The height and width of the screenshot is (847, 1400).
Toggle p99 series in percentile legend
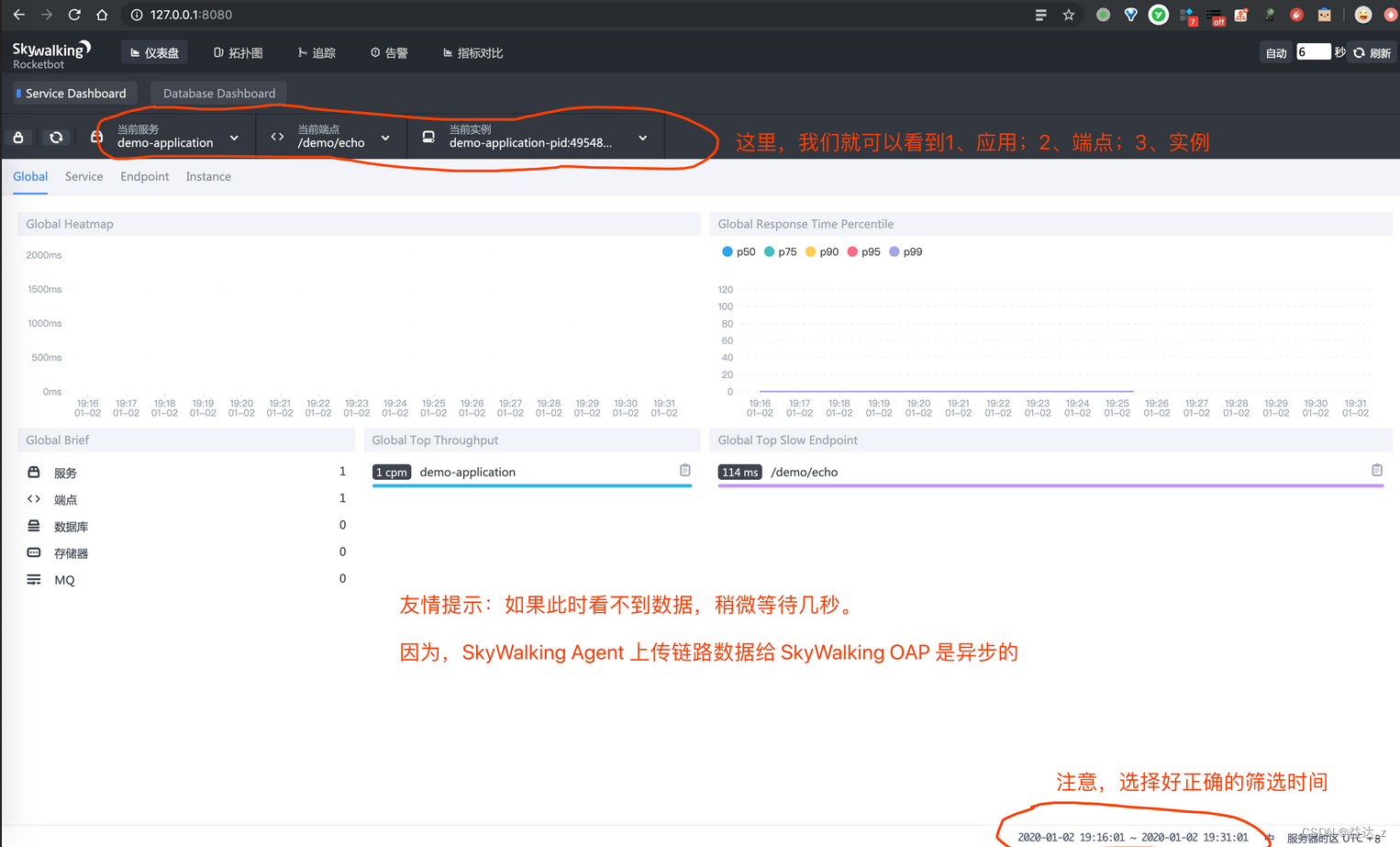(906, 251)
